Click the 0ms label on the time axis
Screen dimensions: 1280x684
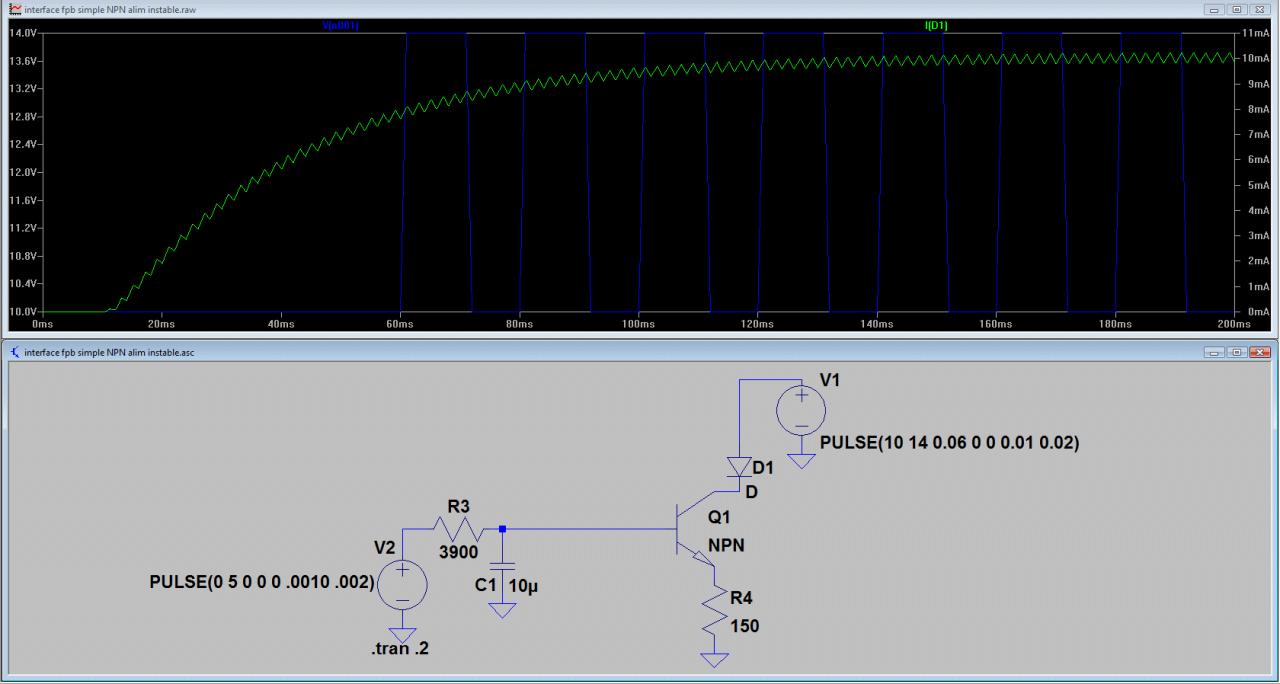pyautogui.click(x=43, y=325)
